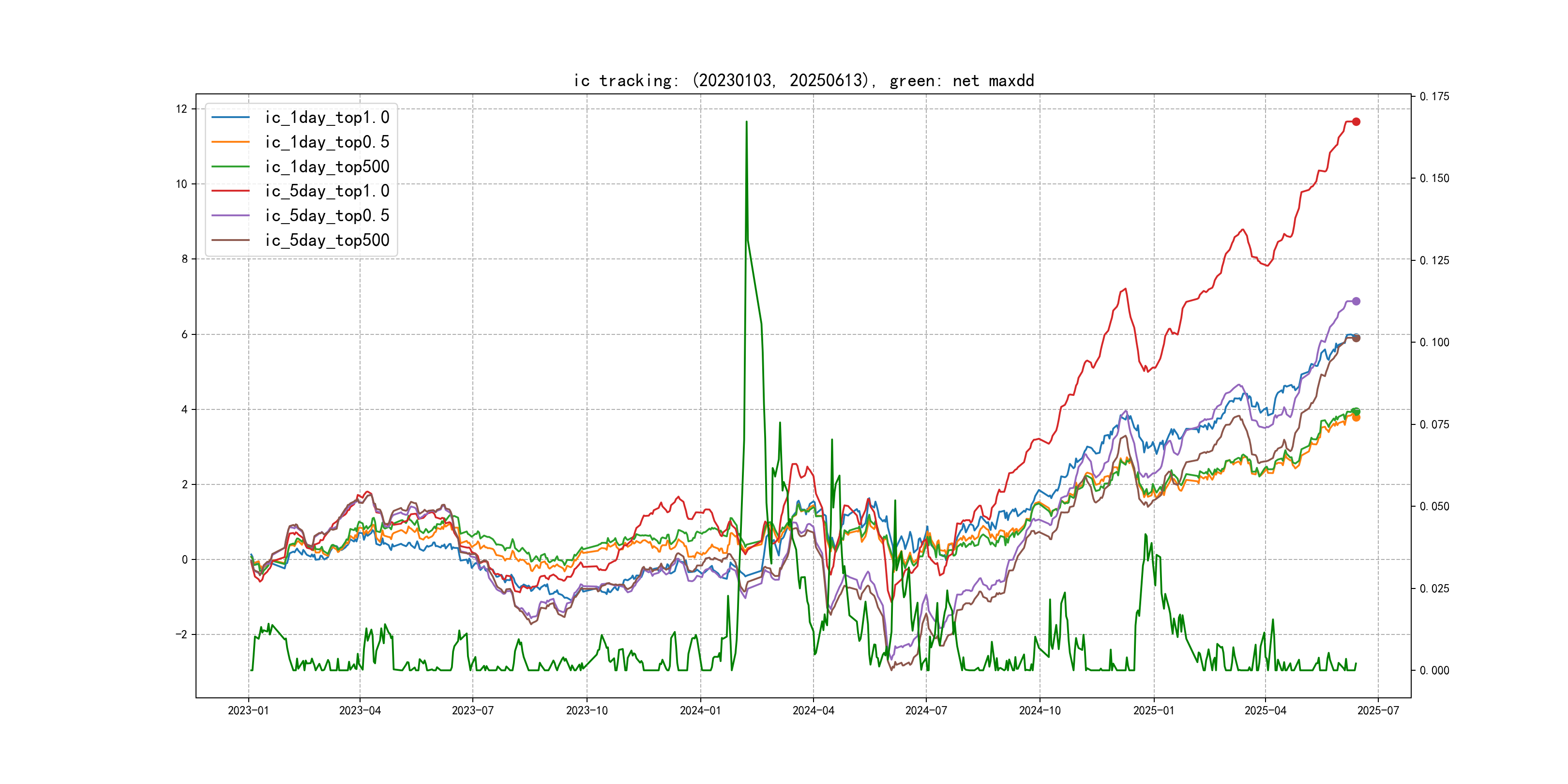Click the red line swatch in legend
This screenshot has width=1568, height=784.
pos(230,191)
